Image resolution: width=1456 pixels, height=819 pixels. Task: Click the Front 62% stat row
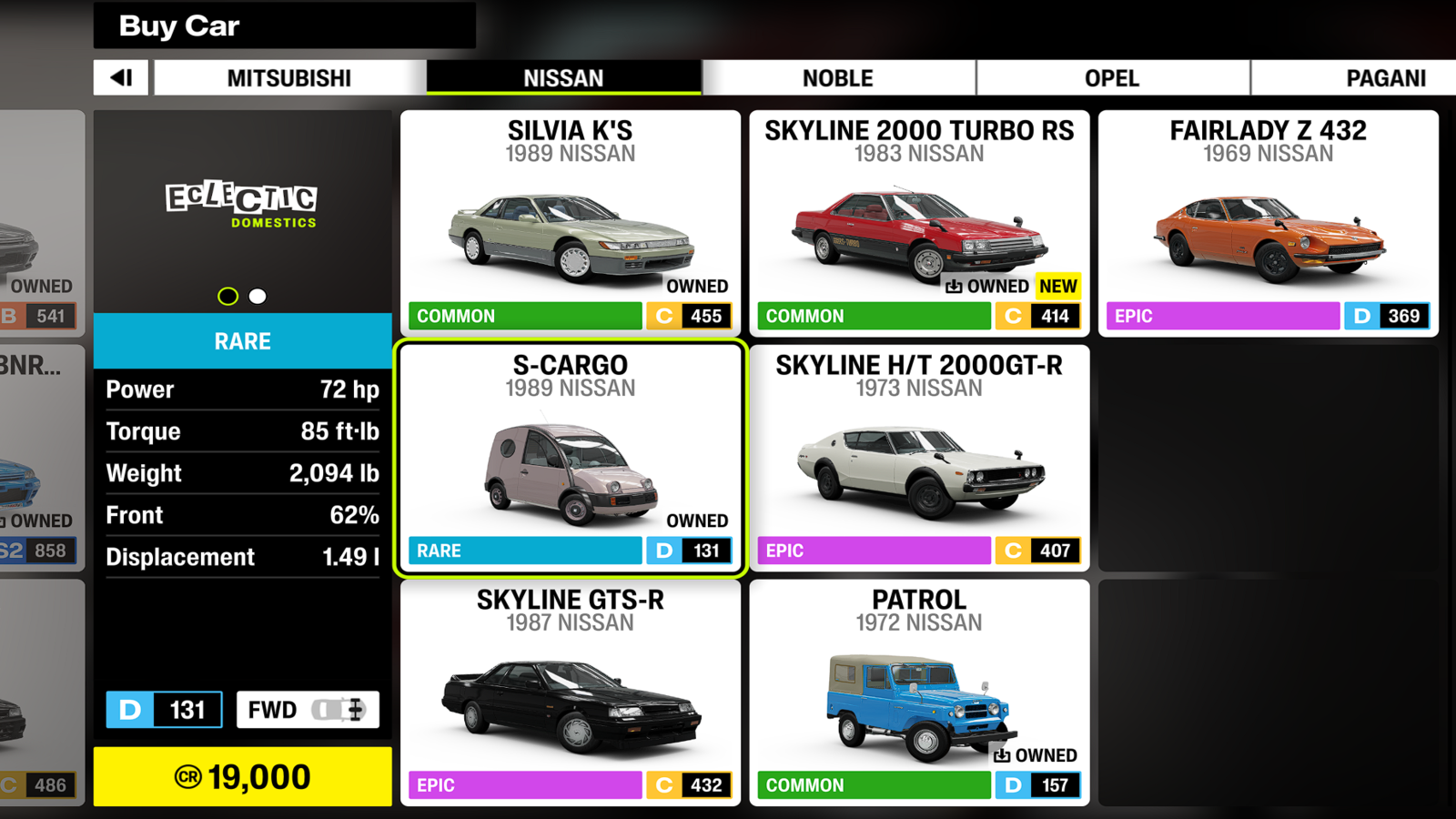pos(242,515)
